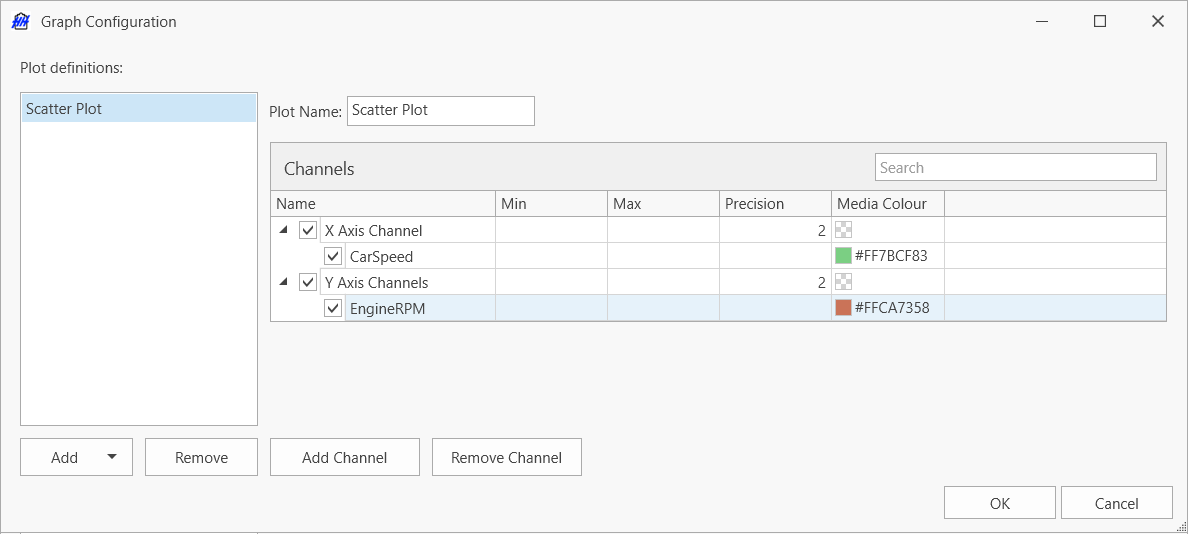Click the Plot Name text field

440,110
